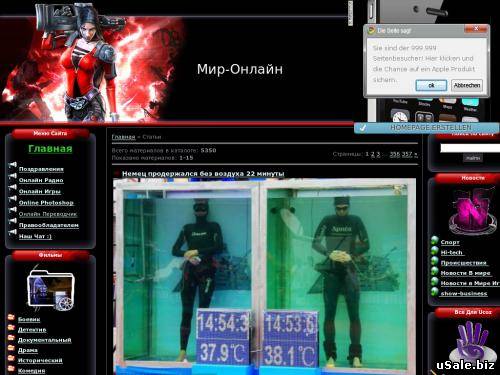Click the megaphone icon beside Поздравления

[x=13, y=165]
